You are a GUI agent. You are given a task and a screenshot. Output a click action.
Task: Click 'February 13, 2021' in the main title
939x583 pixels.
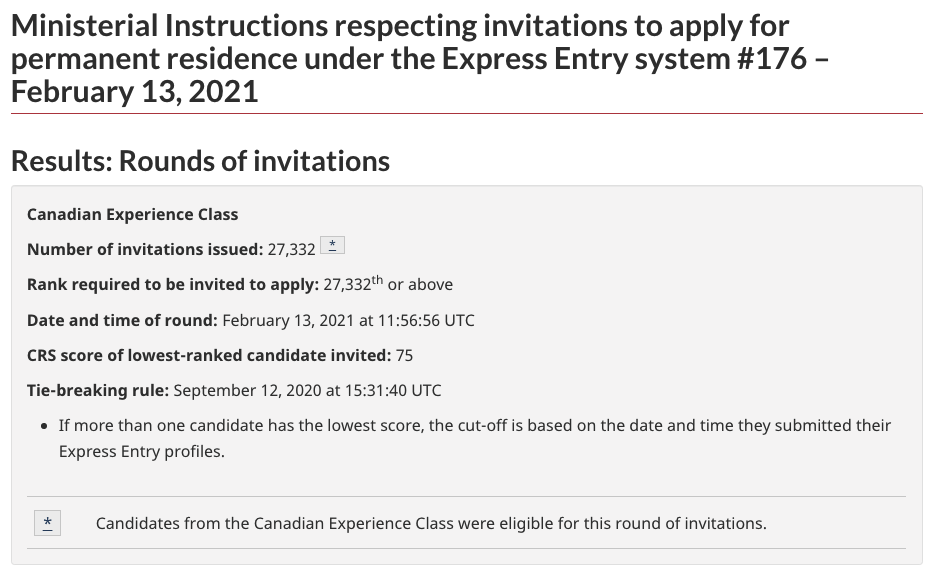134,92
